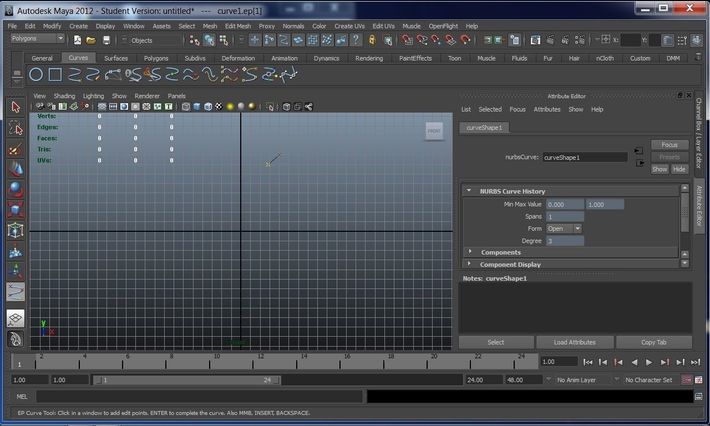This screenshot has width=710, height=426.
Task: Toggle wireframe display in the panel toolbar
Action: (x=186, y=106)
